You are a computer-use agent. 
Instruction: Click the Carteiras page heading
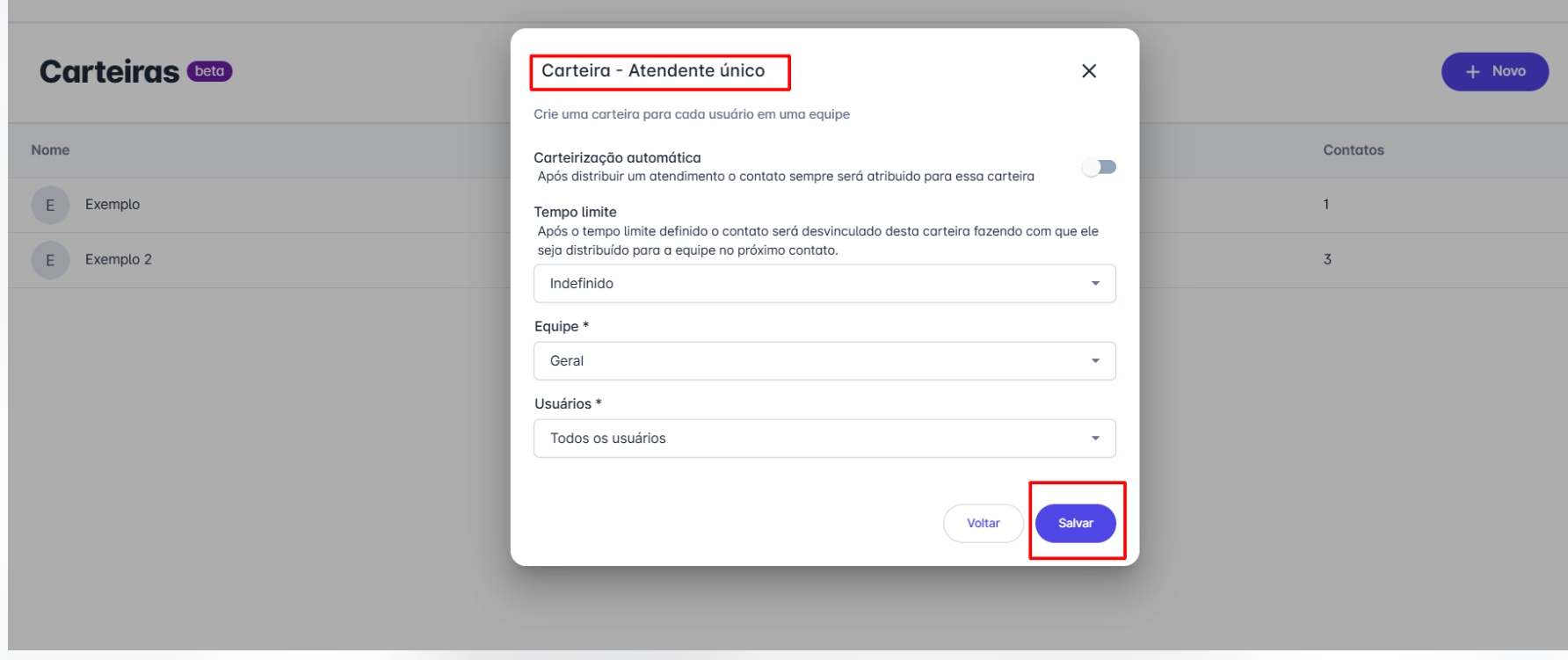(109, 72)
